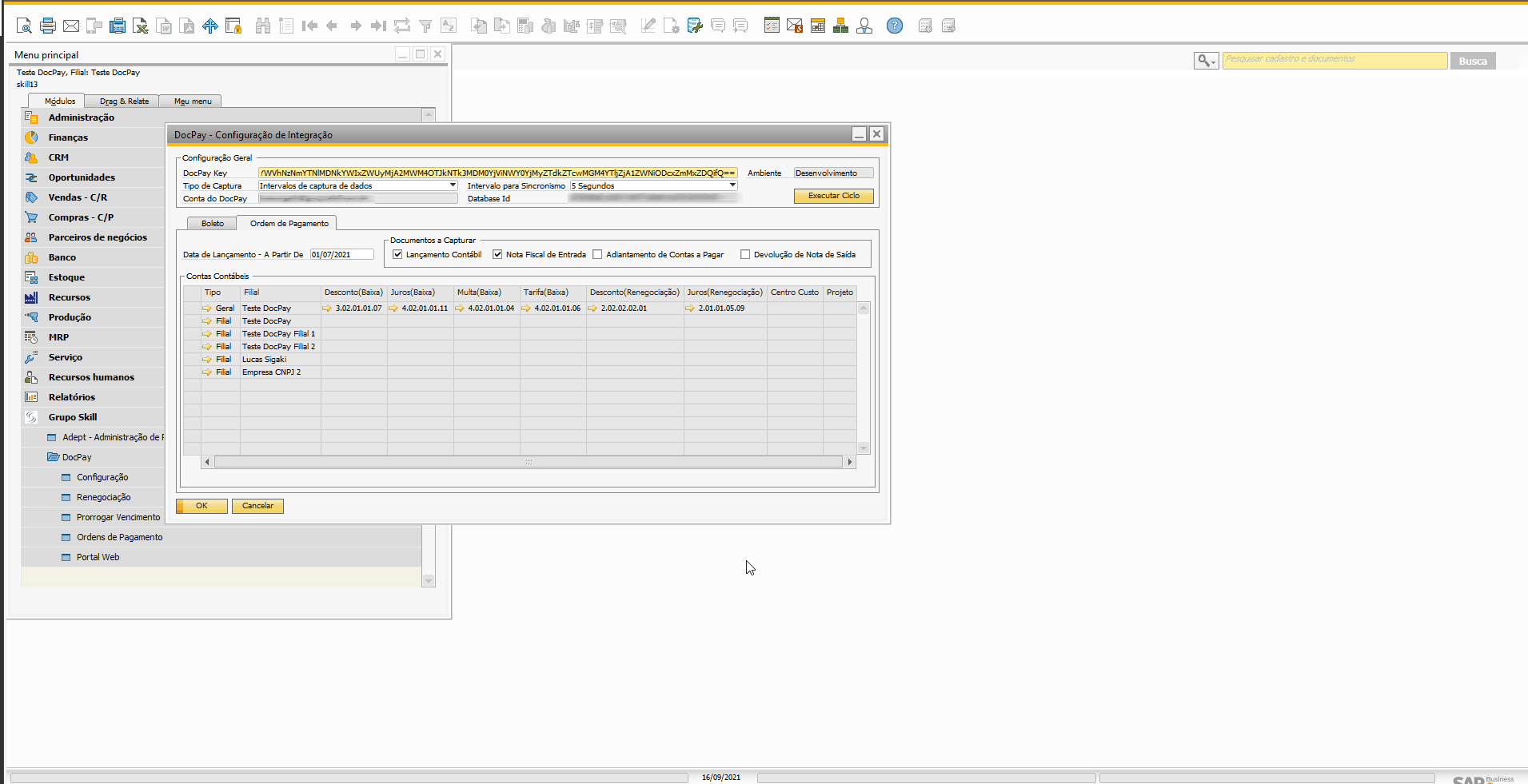Open the Query Manager toolbar icon
The height and width of the screenshot is (784, 1528).
click(695, 26)
